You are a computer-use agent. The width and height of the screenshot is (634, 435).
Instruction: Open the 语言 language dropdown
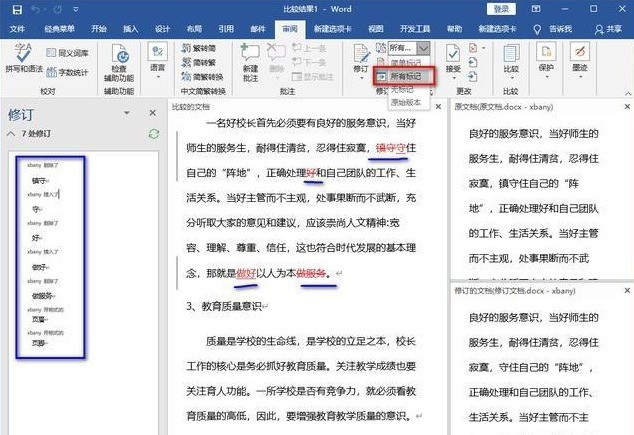click(x=158, y=61)
